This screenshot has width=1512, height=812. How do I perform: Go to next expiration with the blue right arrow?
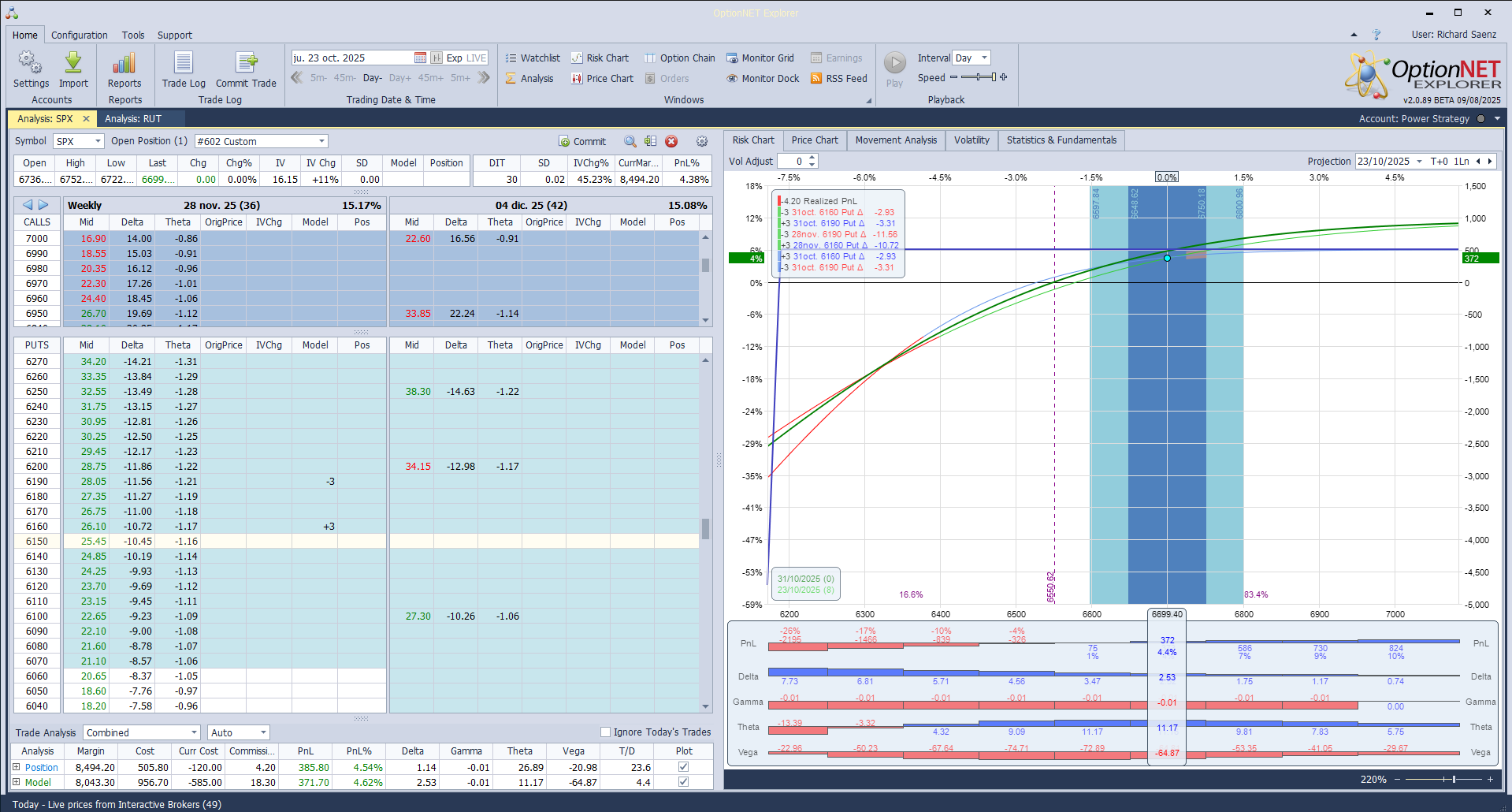(x=43, y=205)
